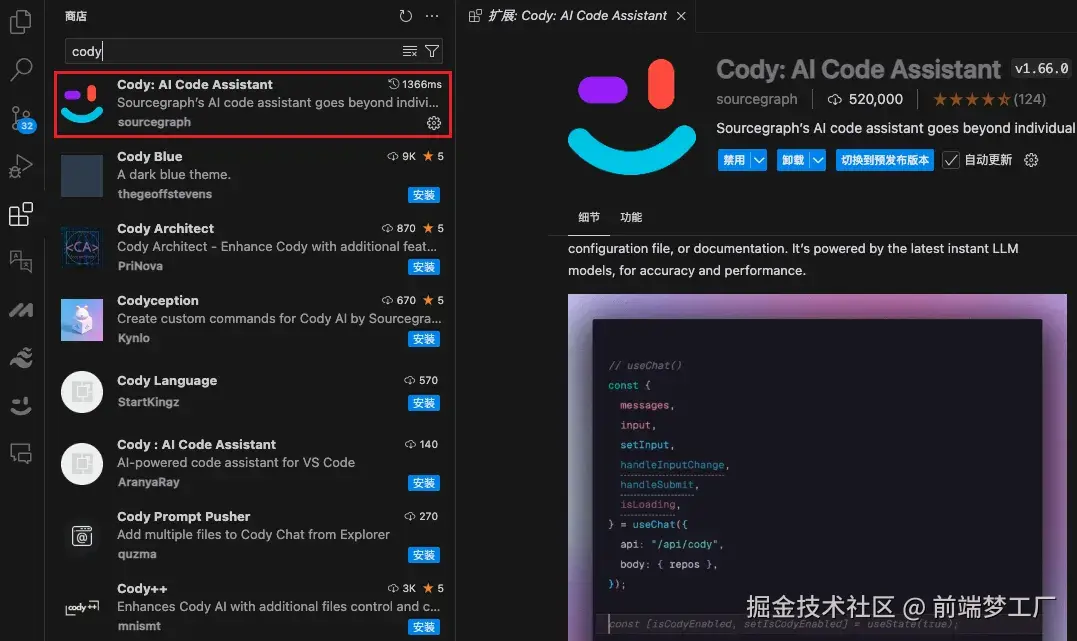The image size is (1077, 641).
Task: Select the Cody Language list title
Action: click(167, 381)
